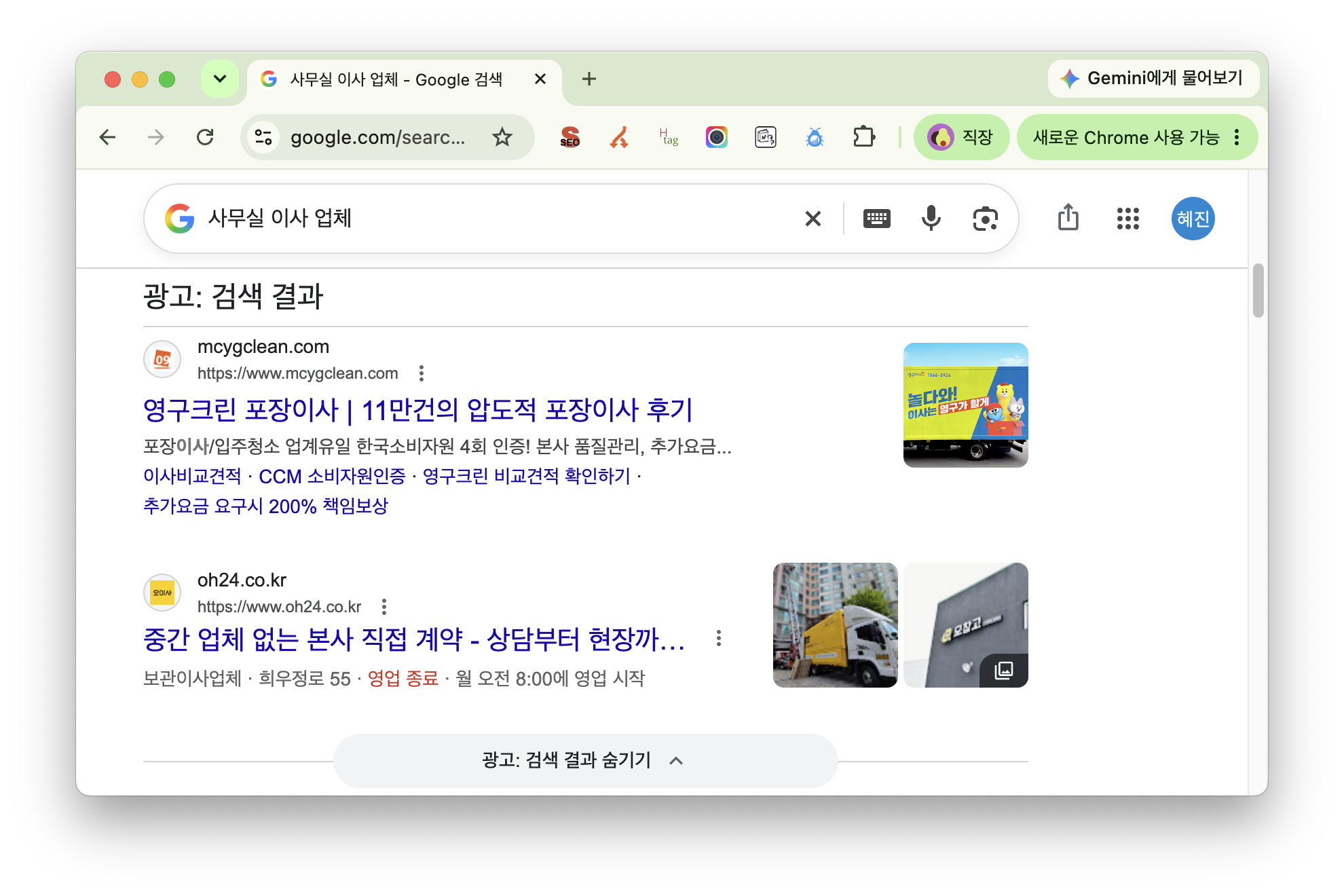Screen dimensions: 1344x896
Task: Open the image capture extension icon
Action: (x=766, y=137)
